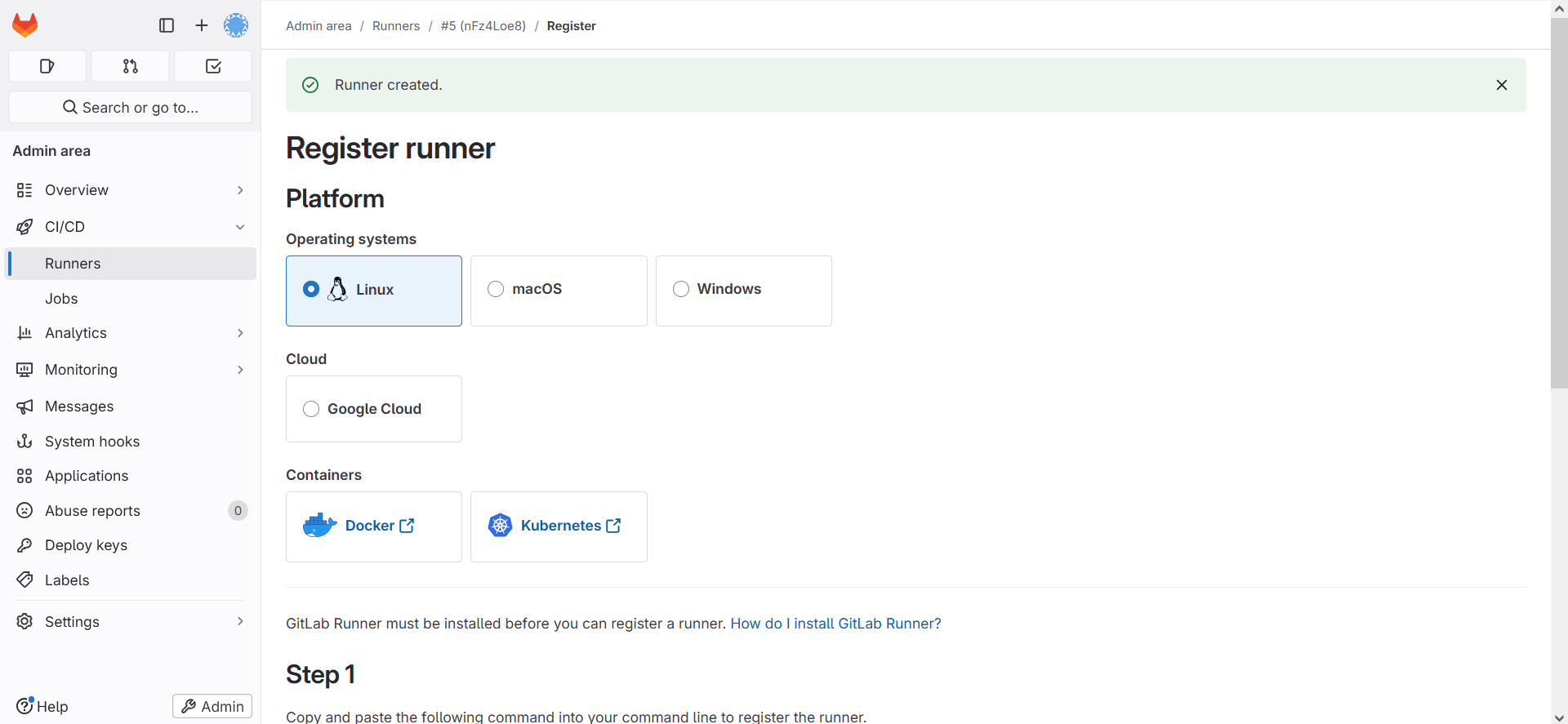Click the CI/CD rocket icon

click(x=24, y=227)
